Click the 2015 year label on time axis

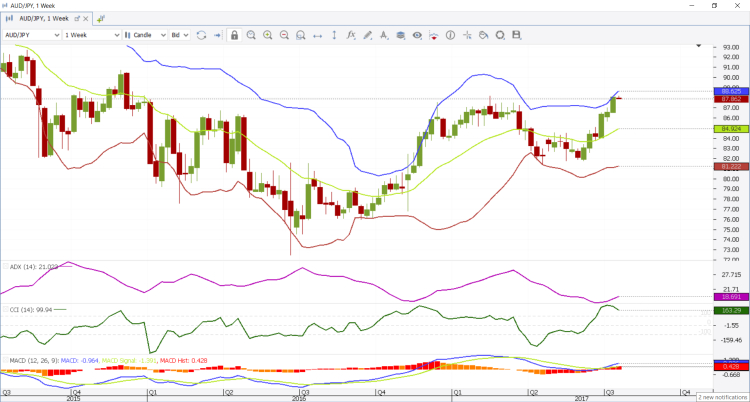pyautogui.click(x=73, y=398)
